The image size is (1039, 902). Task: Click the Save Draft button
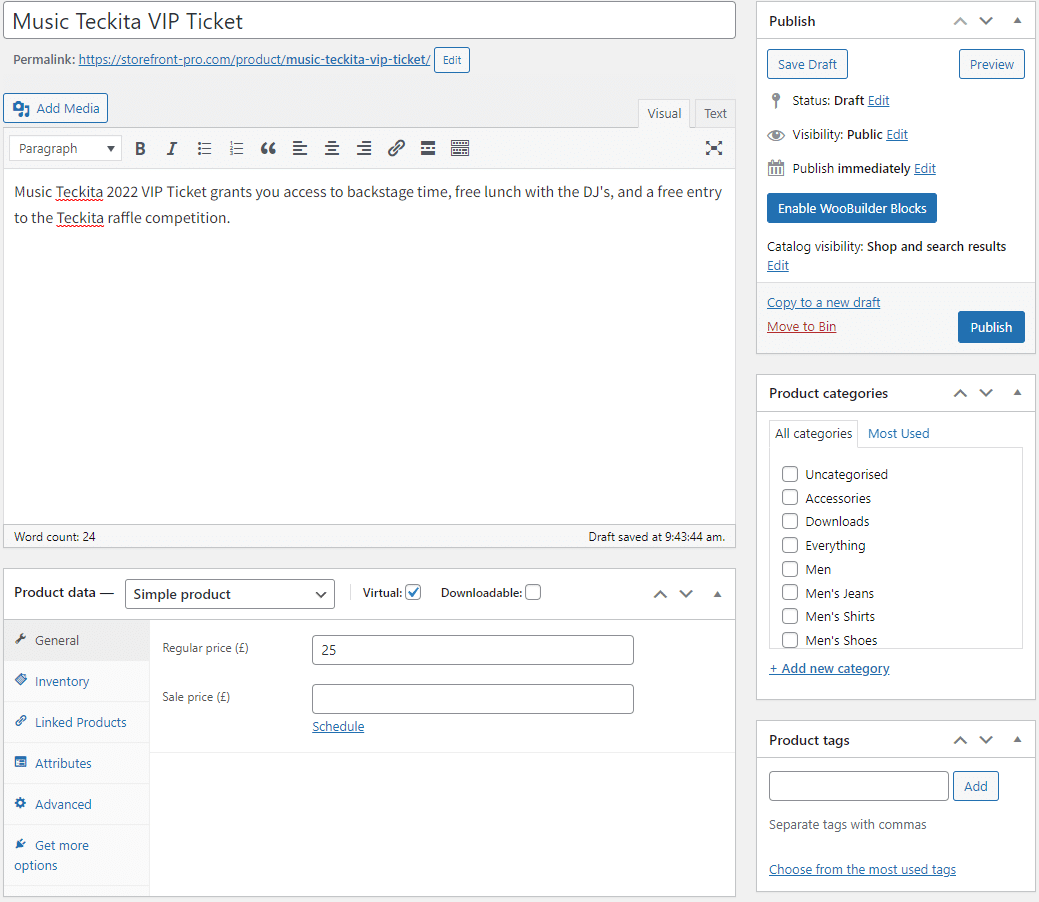807,64
